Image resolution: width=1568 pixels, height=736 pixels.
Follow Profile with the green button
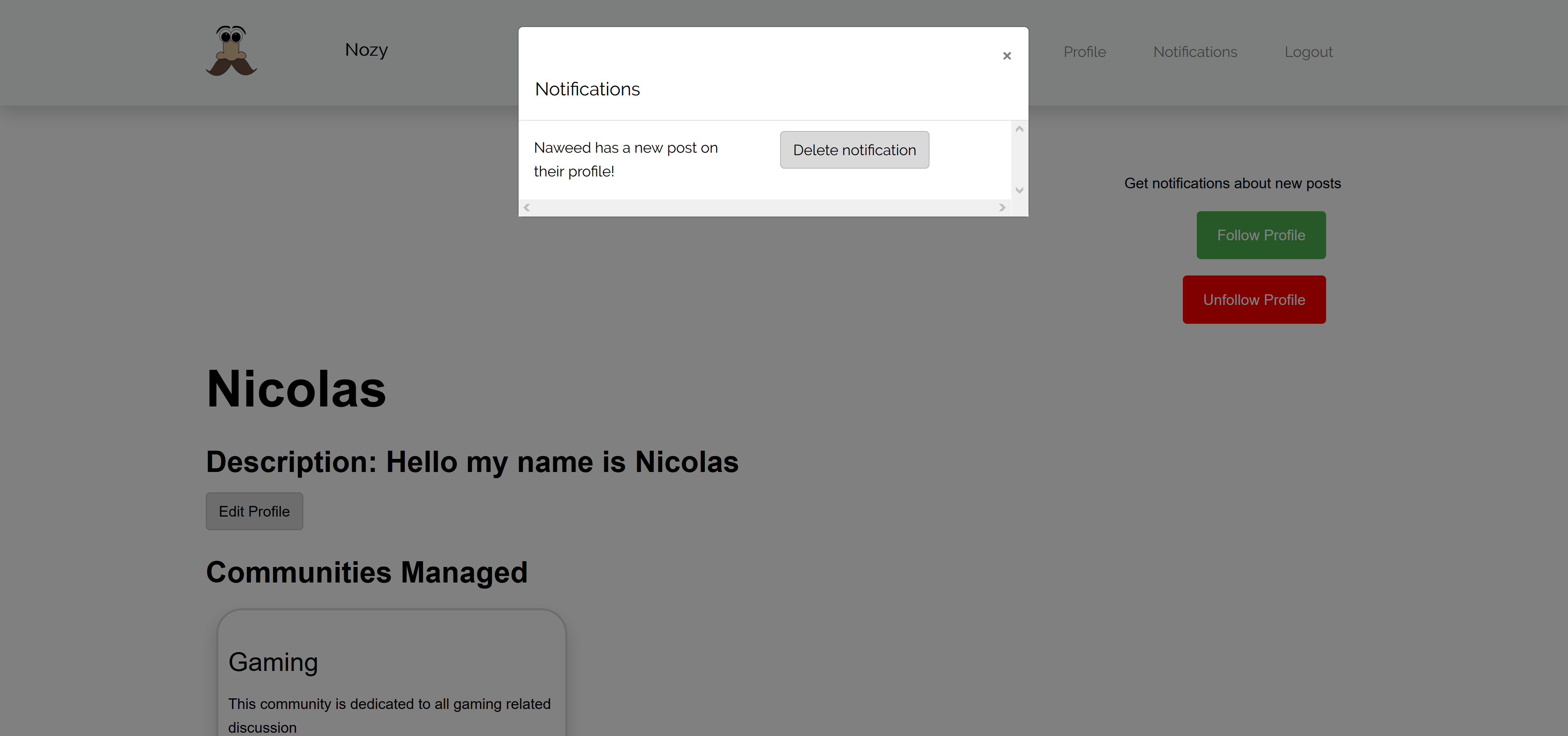coord(1261,235)
